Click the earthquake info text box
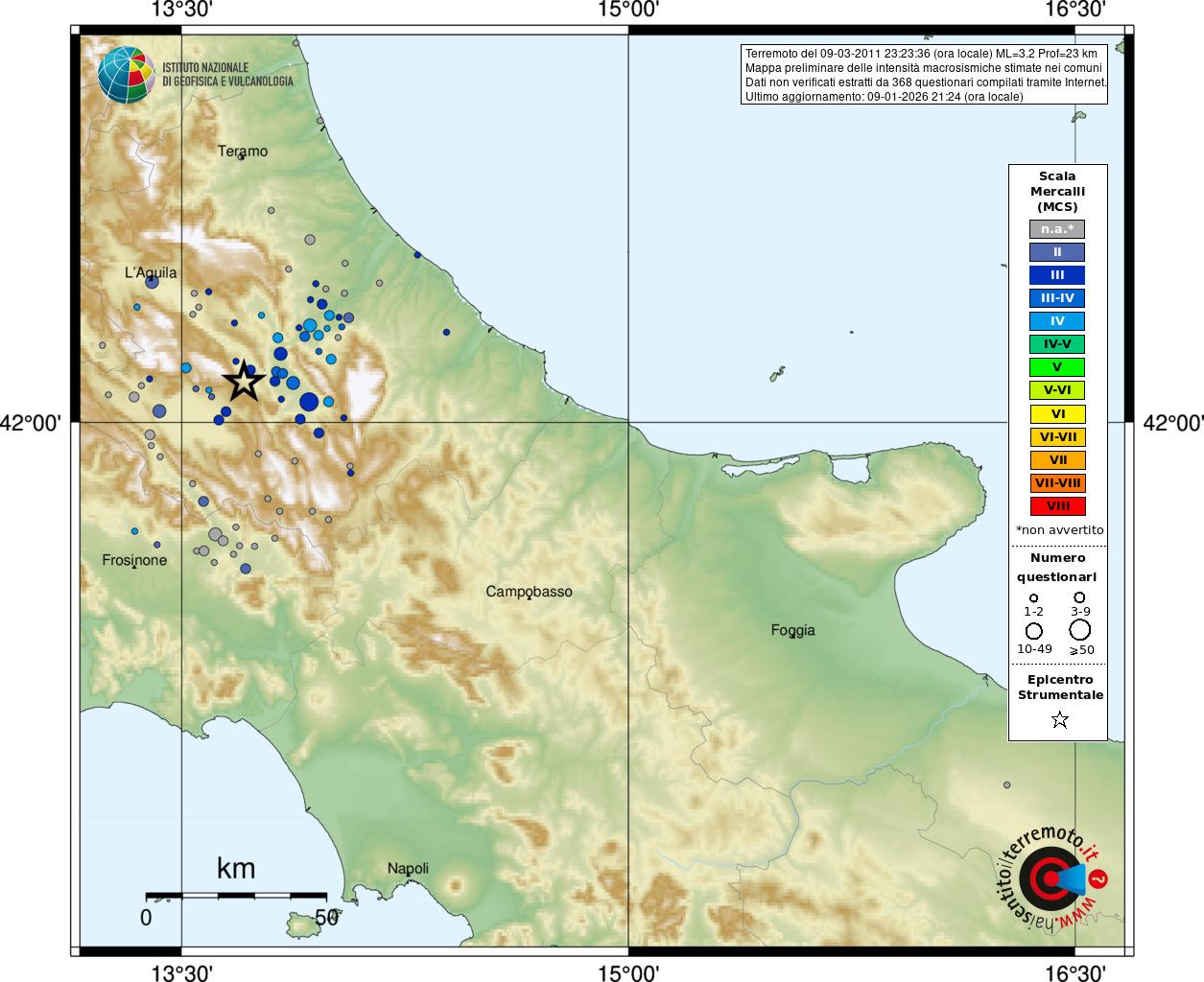This screenshot has height=982, width=1204. pos(924,75)
